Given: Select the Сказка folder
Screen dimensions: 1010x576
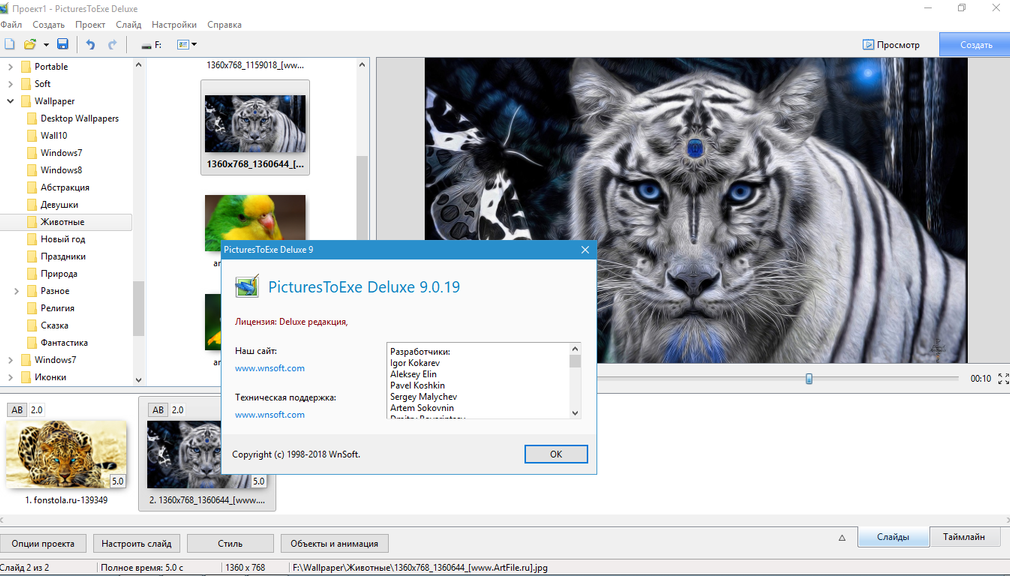Looking at the screenshot, I should pyautogui.click(x=54, y=325).
